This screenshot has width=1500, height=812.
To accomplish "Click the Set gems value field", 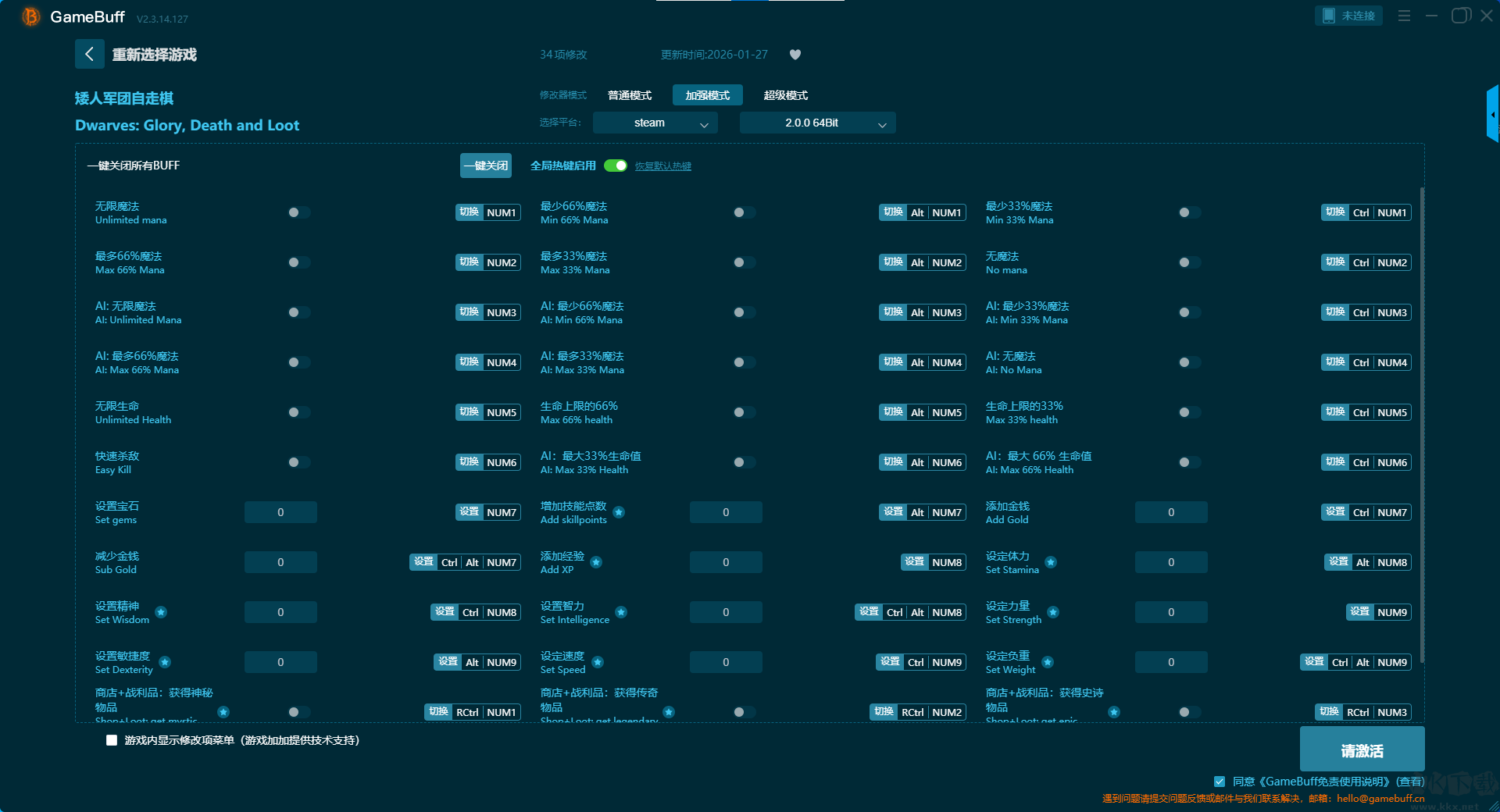I will [280, 512].
